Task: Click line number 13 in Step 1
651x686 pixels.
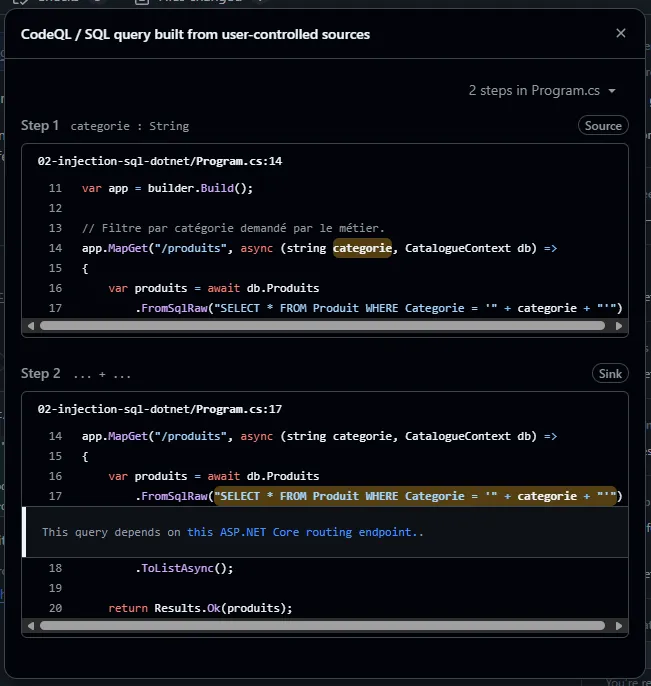Action: (x=55, y=228)
